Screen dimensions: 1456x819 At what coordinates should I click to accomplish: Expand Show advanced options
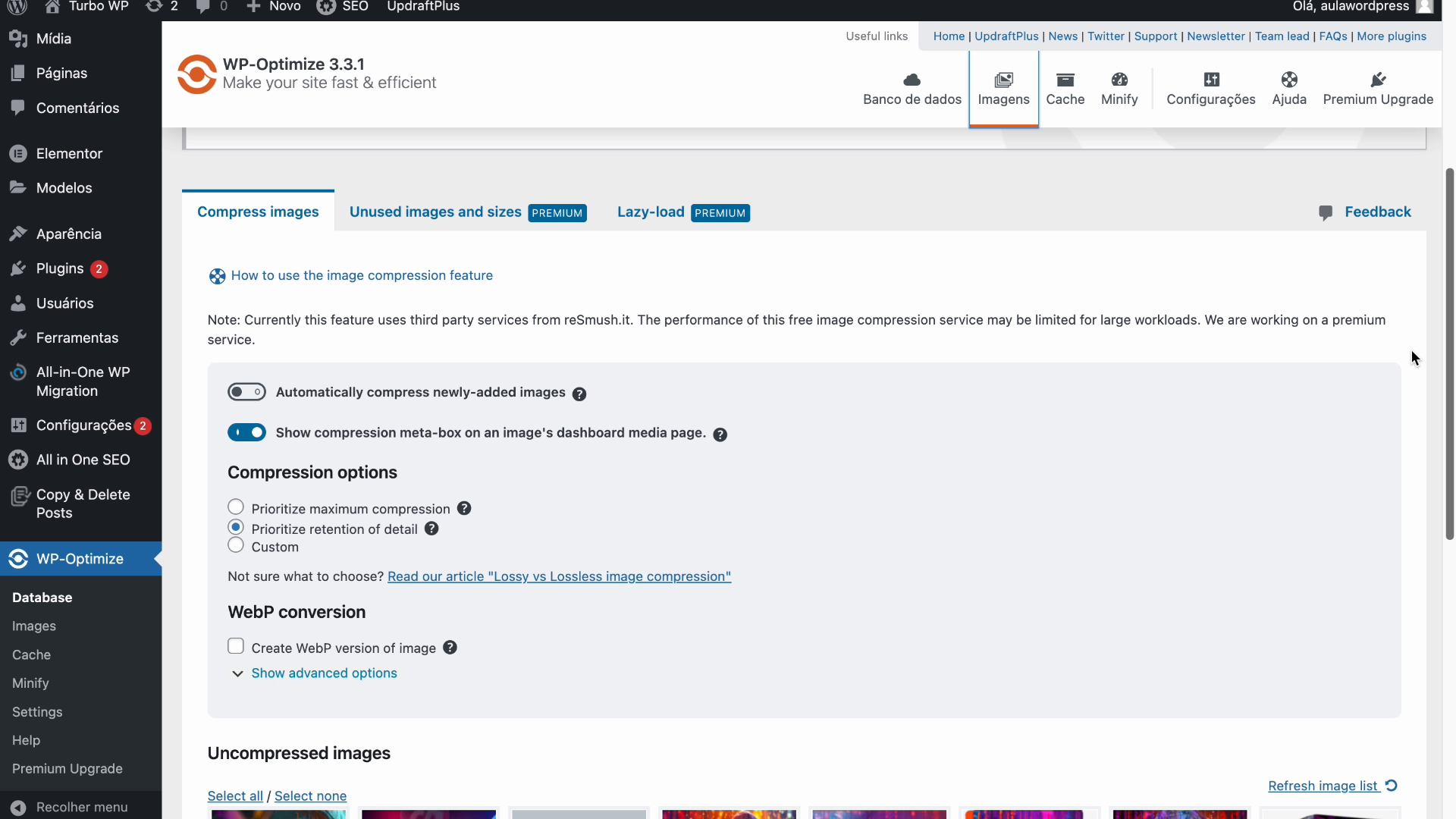(x=324, y=673)
